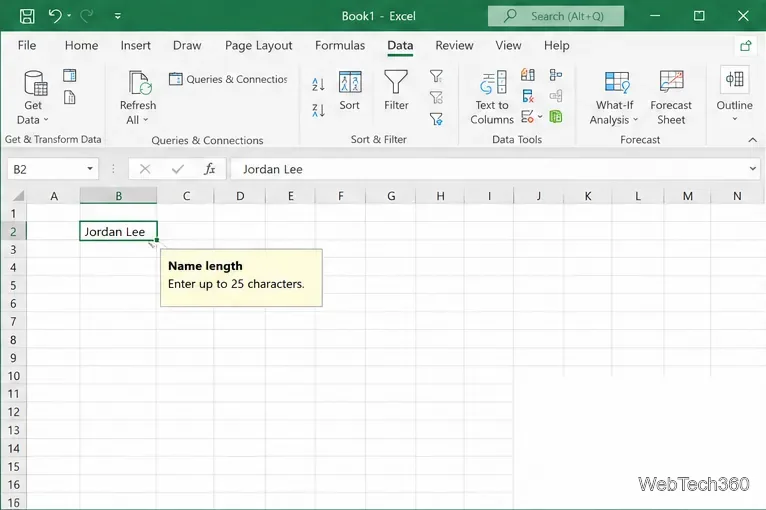Select column F header
Screen dimensions: 766x510
tap(340, 196)
